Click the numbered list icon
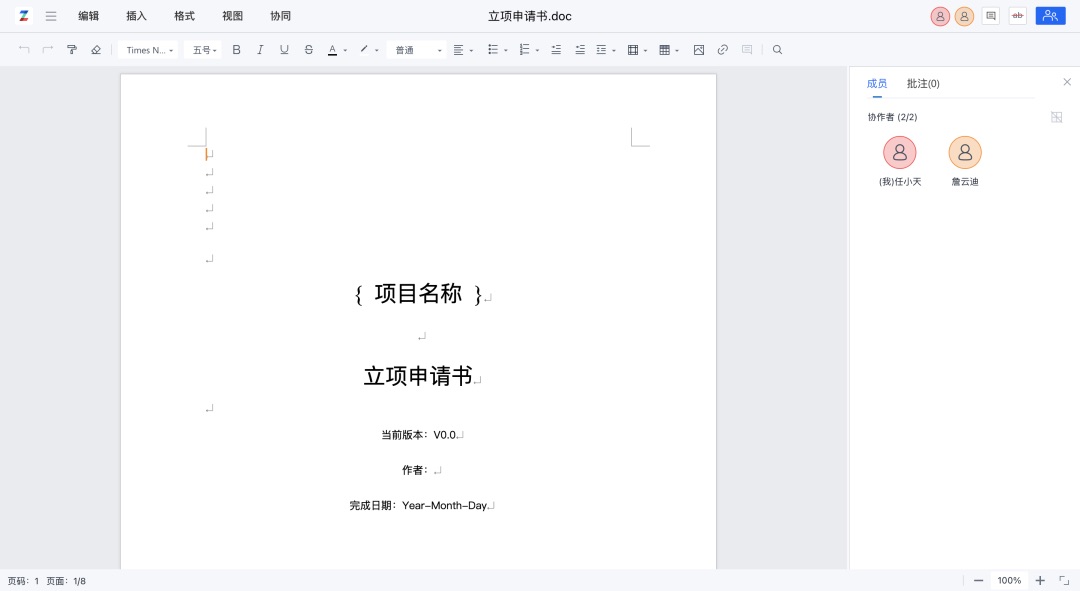Screen dimensions: 1080x591 pyautogui.click(x=525, y=50)
